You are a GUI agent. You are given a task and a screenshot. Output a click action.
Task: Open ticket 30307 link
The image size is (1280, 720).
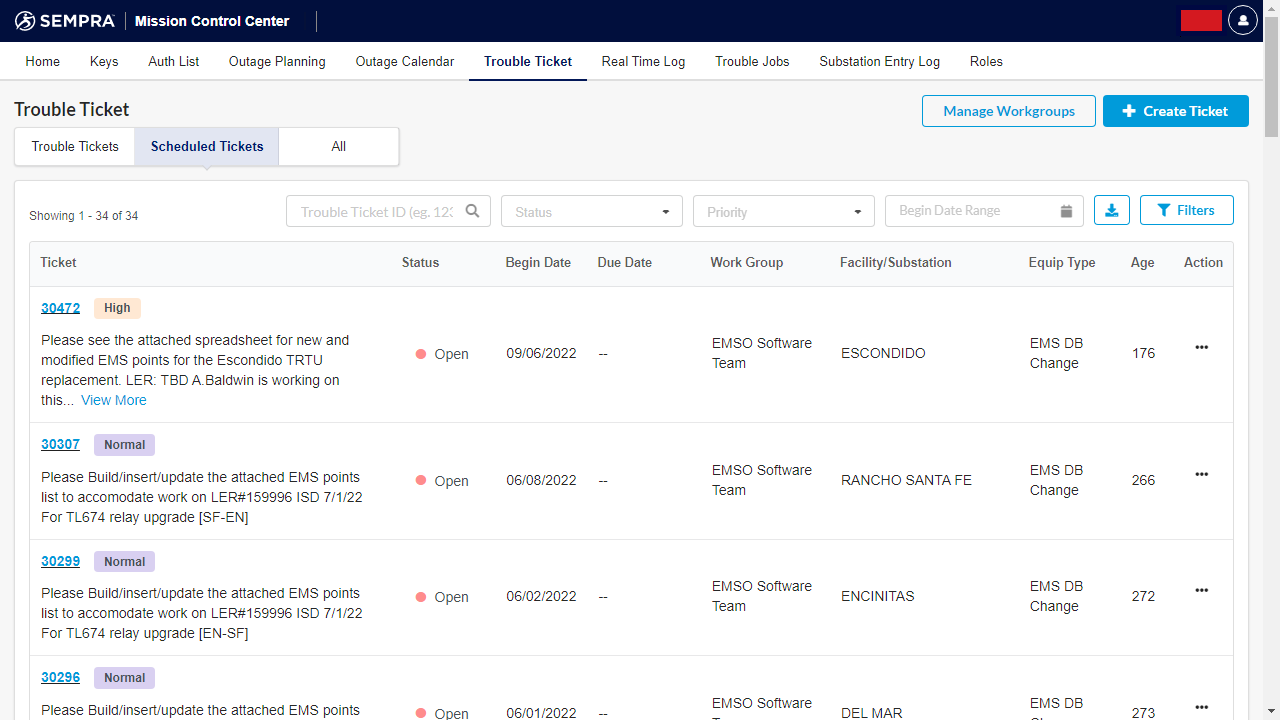tap(60, 445)
